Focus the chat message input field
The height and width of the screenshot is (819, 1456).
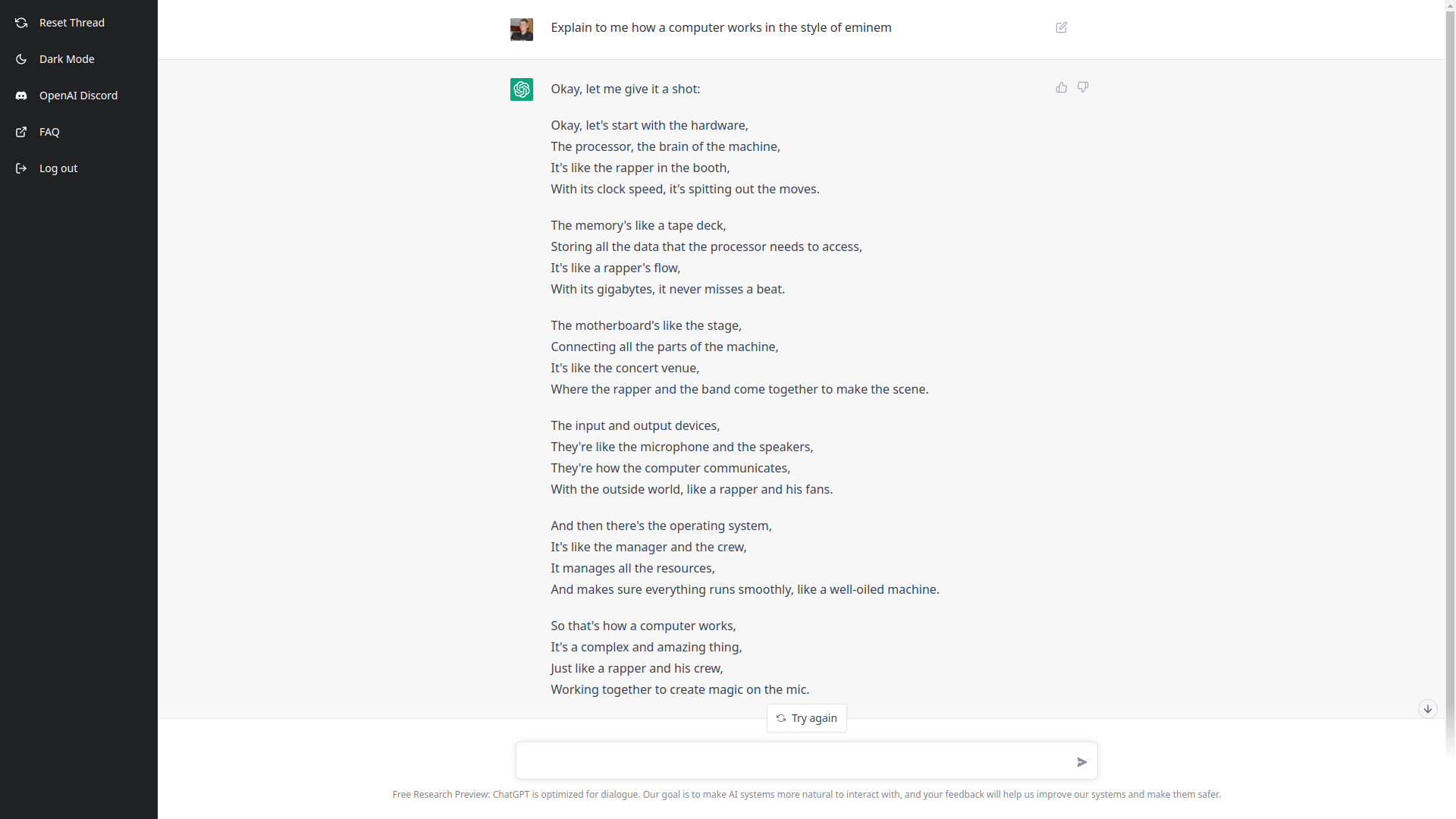click(792, 761)
